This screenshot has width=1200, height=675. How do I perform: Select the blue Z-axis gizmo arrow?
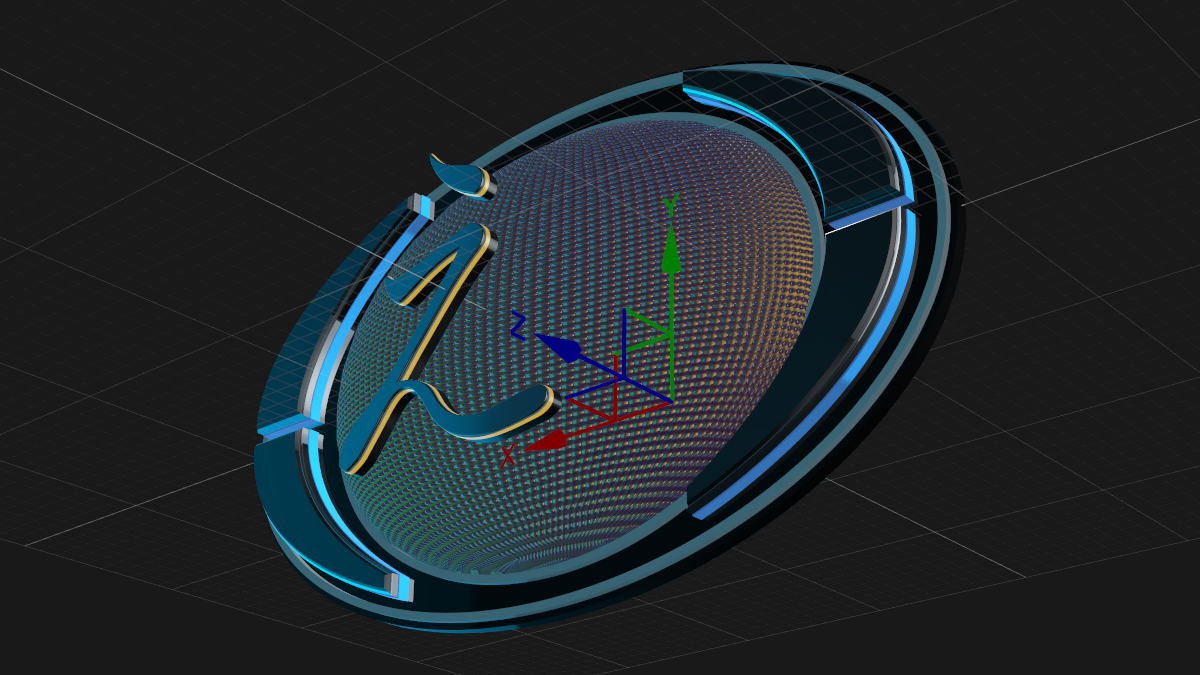tap(564, 349)
